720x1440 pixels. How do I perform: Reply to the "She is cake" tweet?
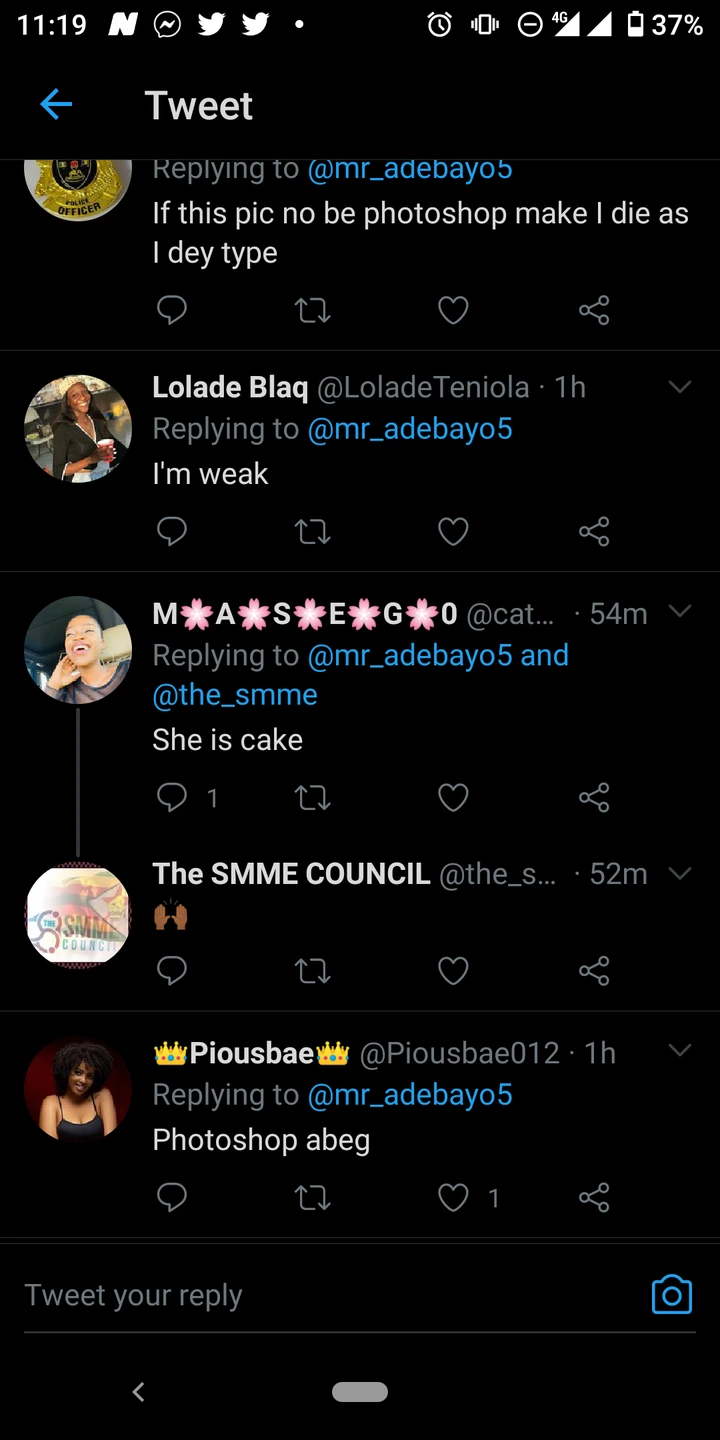pyautogui.click(x=172, y=797)
